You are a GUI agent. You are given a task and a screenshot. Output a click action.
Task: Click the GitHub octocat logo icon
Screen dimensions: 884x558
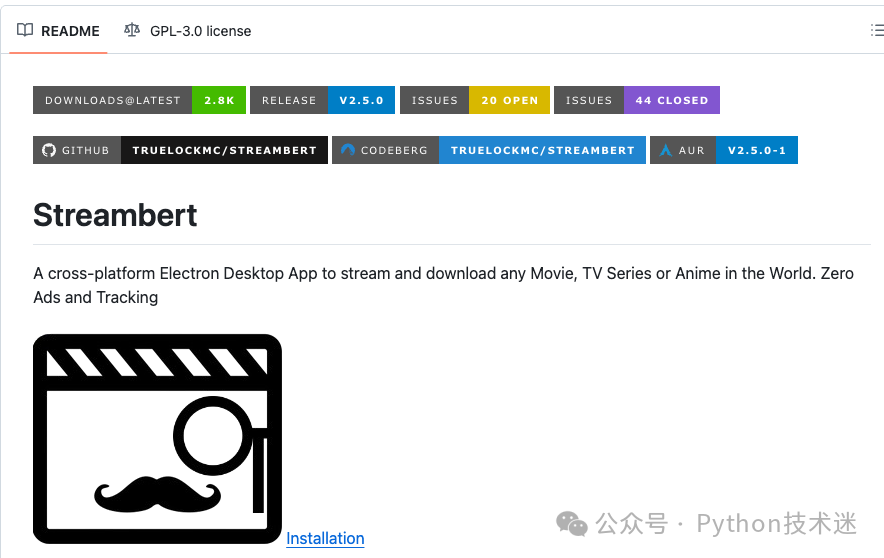tap(49, 150)
